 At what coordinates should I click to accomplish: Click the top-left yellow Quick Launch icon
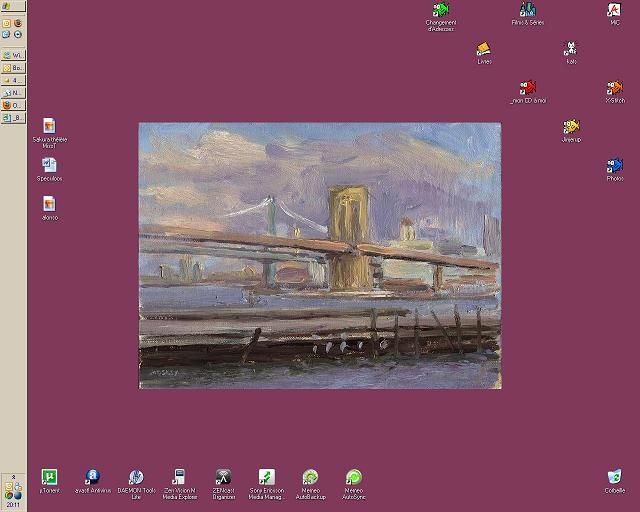tap(7, 24)
